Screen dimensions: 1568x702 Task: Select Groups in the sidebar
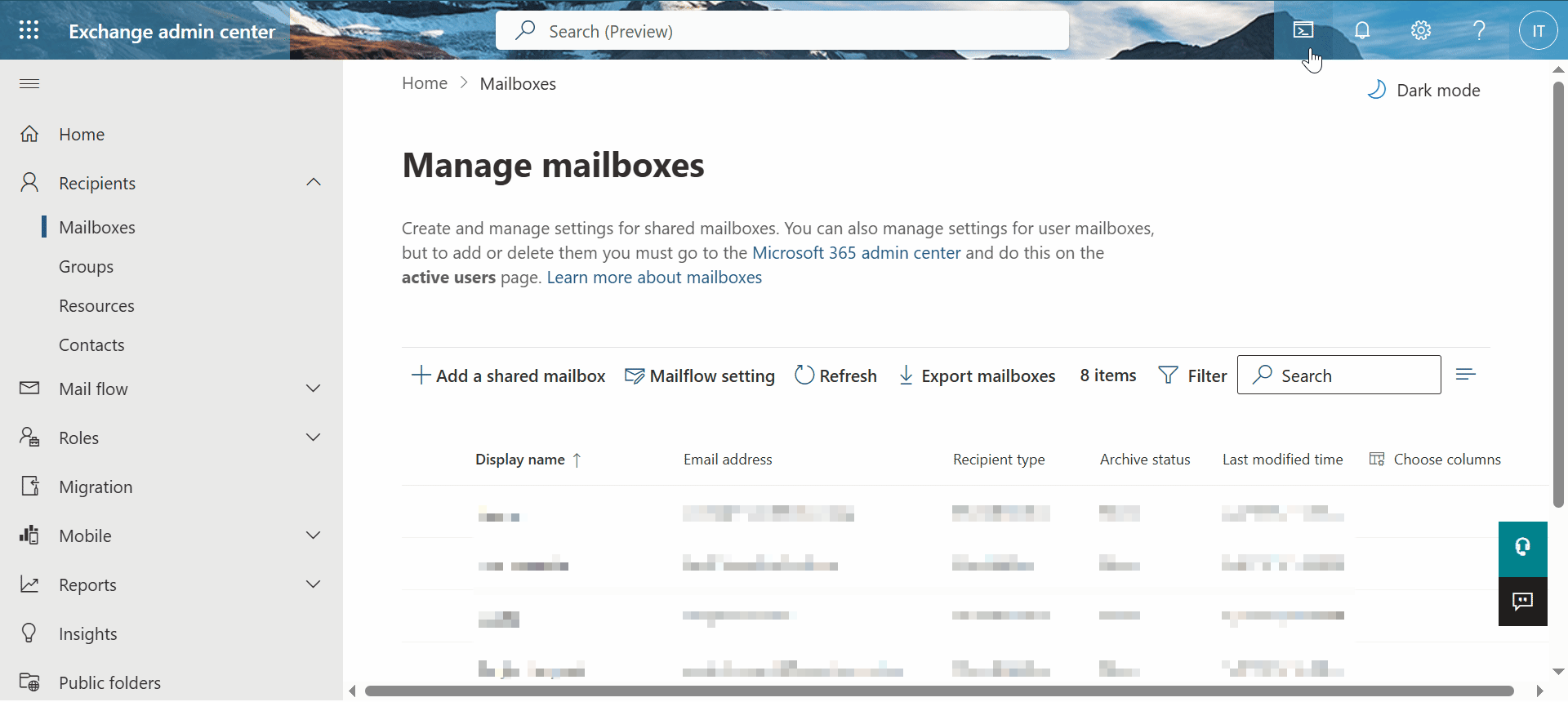click(86, 267)
